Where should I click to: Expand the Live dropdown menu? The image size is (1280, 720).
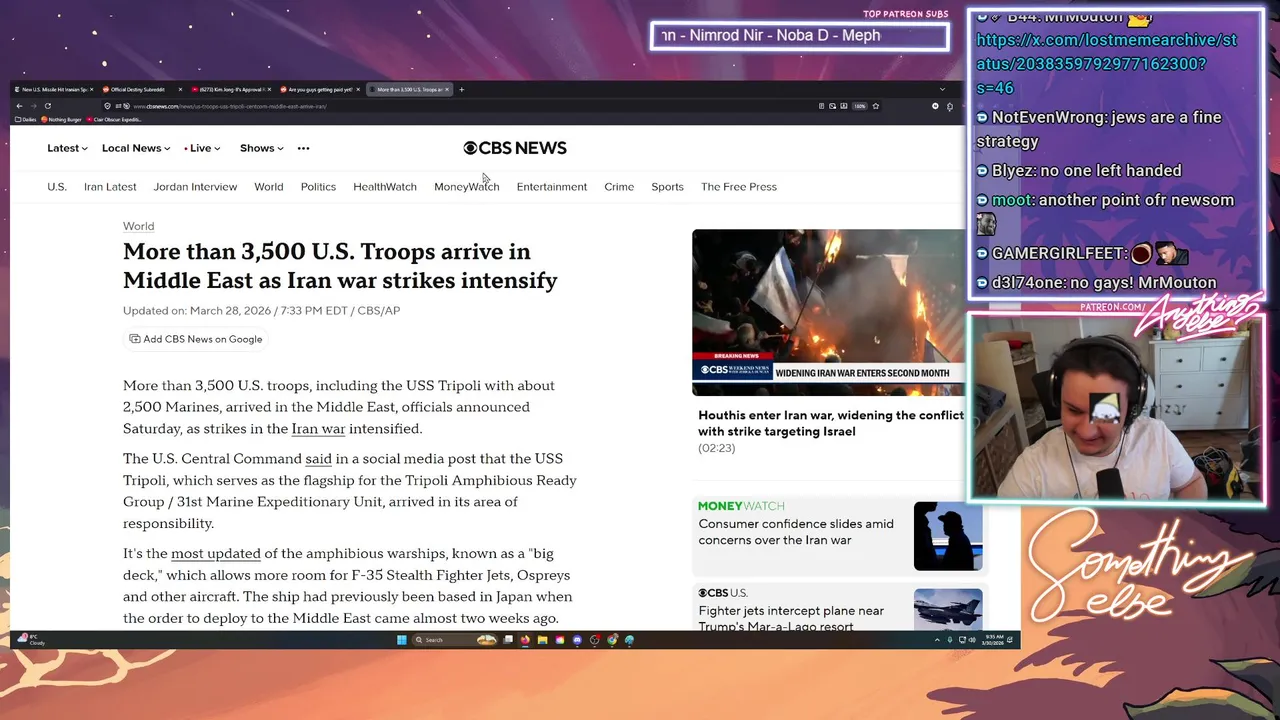(204, 148)
